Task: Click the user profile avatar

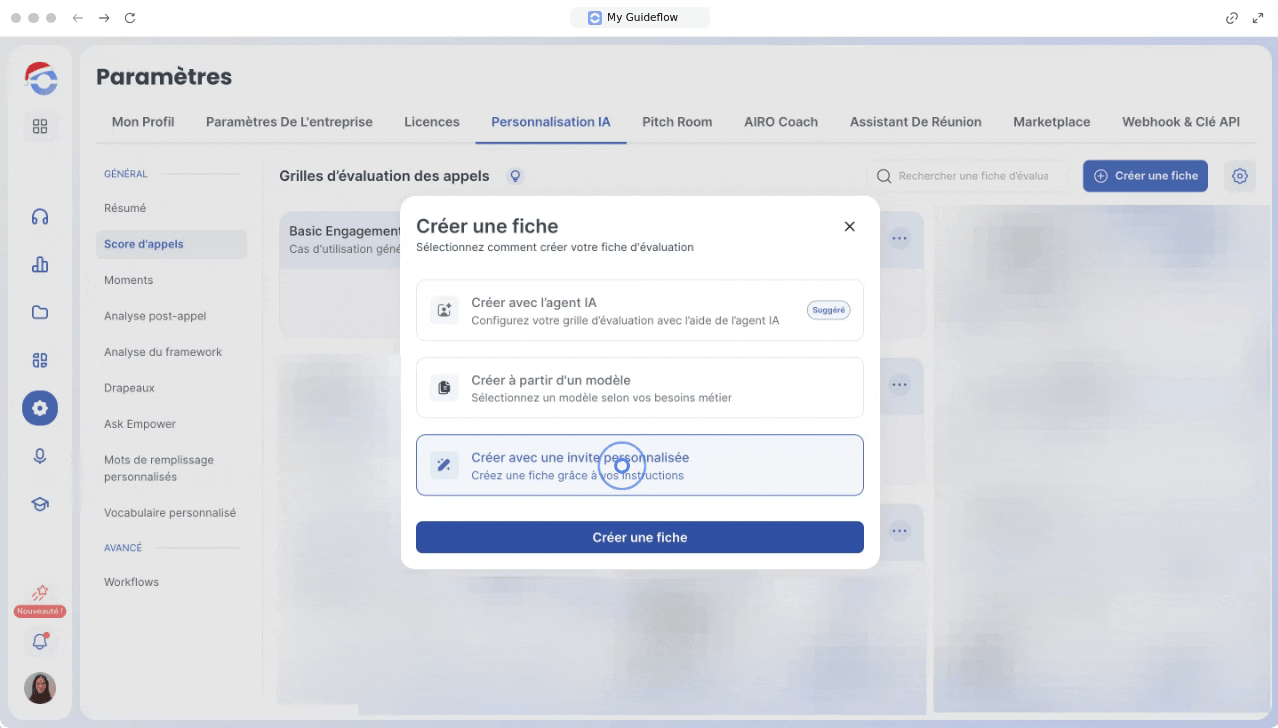Action: pos(40,688)
